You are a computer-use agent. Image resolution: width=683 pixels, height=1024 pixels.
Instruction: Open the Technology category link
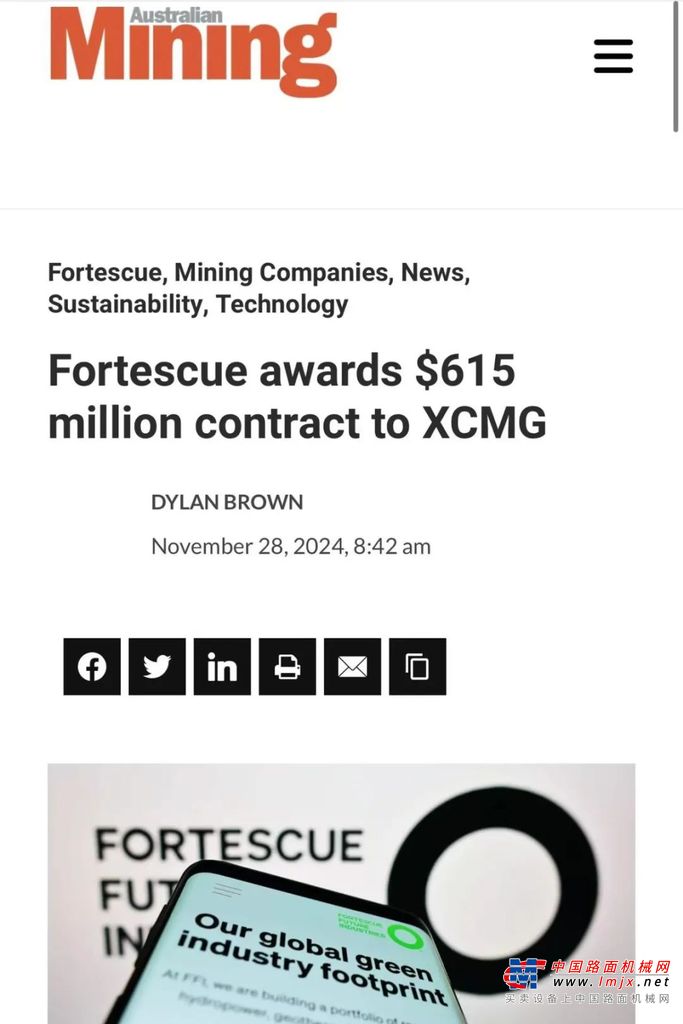282,304
